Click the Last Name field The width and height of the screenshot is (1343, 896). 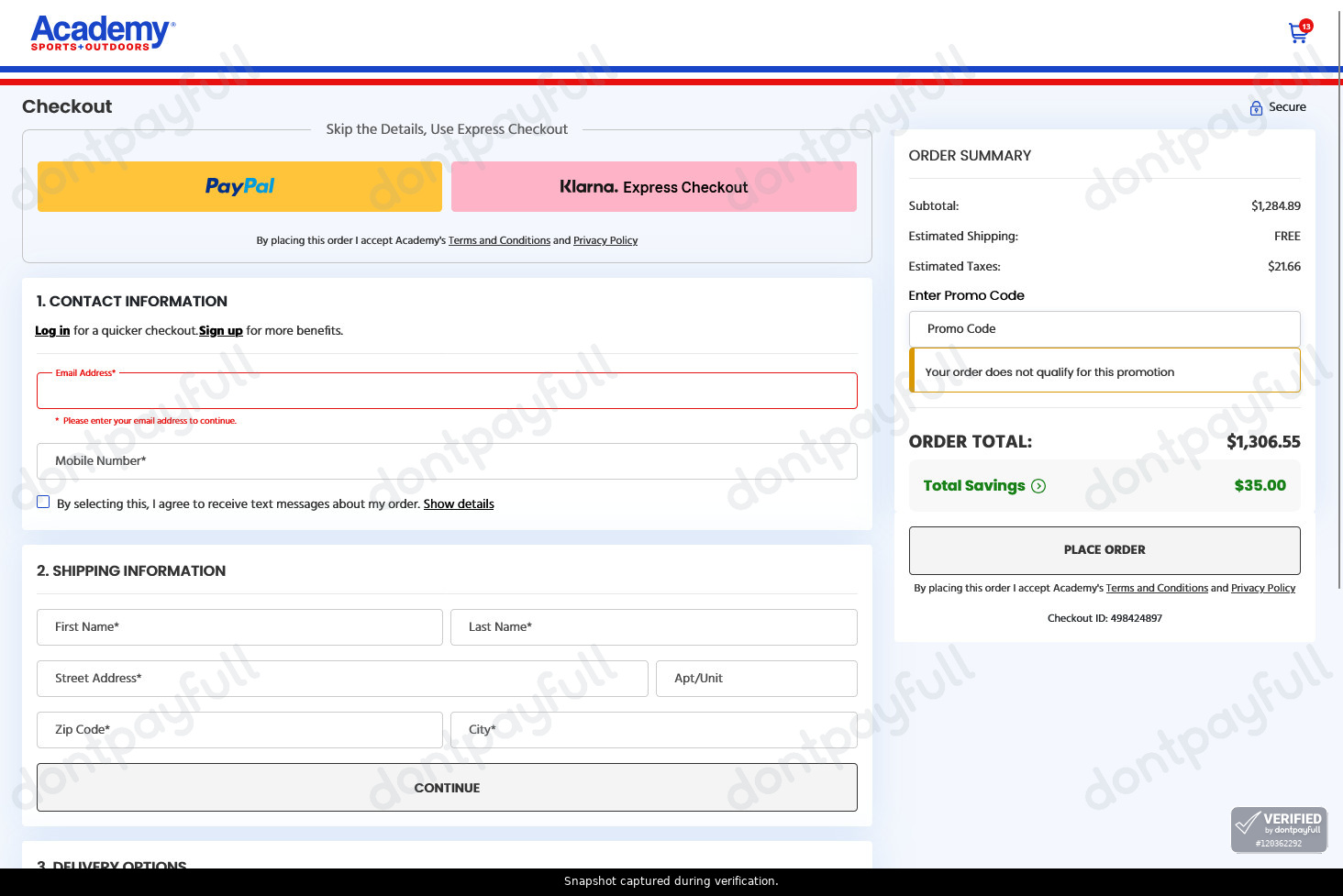654,627
